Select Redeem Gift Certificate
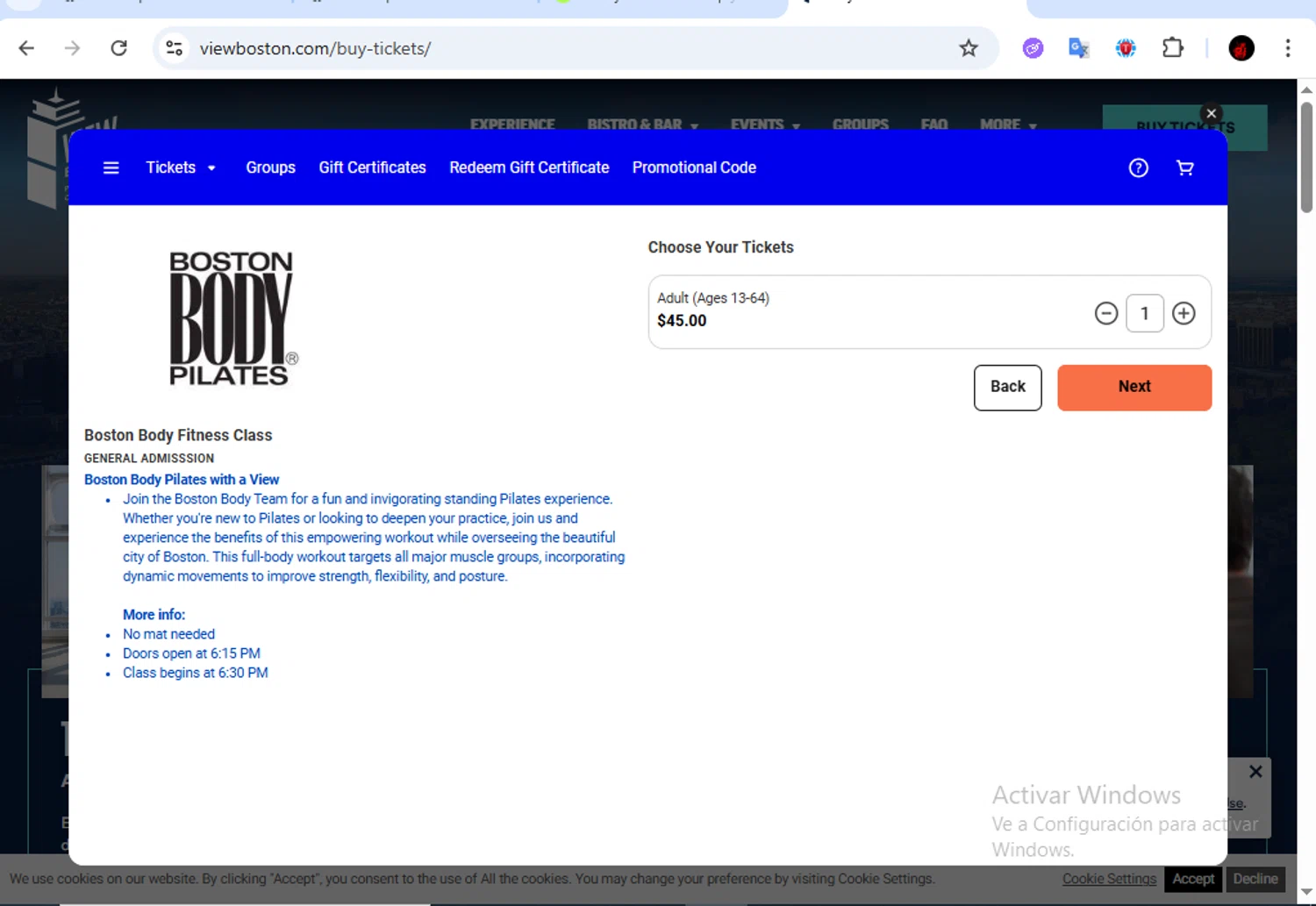This screenshot has width=1316, height=906. click(x=529, y=168)
